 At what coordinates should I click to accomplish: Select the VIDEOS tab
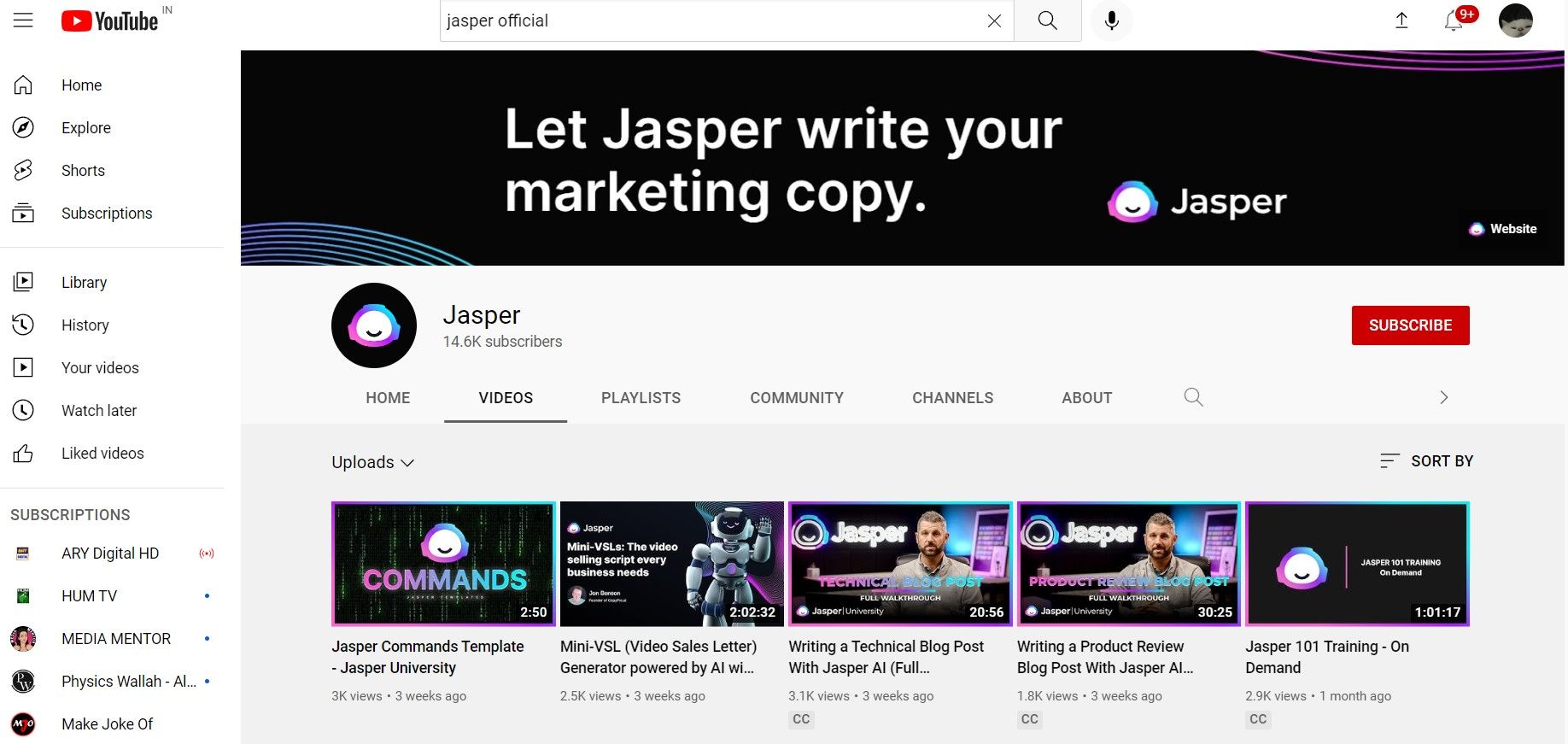[506, 398]
